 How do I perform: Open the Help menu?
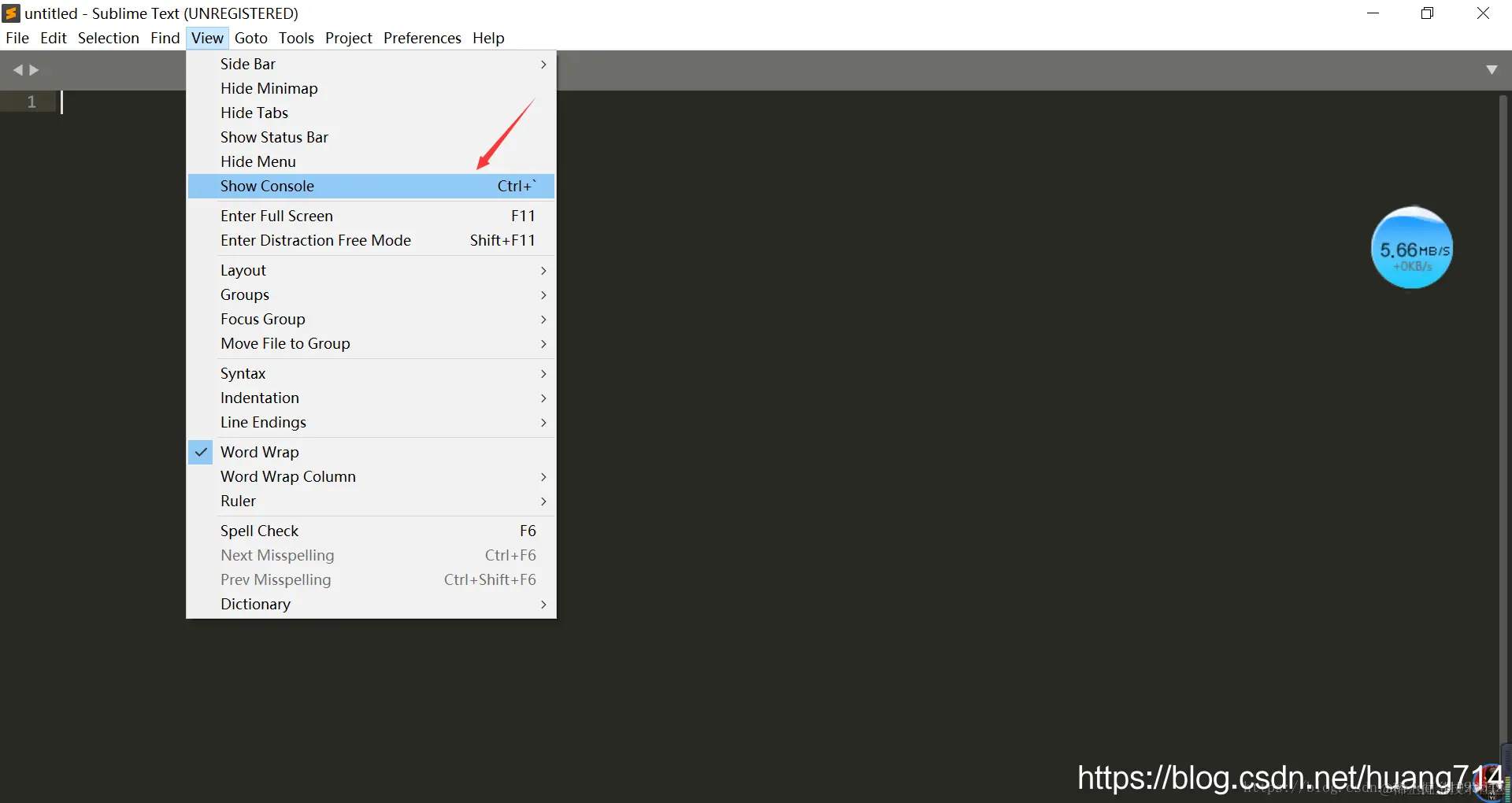point(488,38)
